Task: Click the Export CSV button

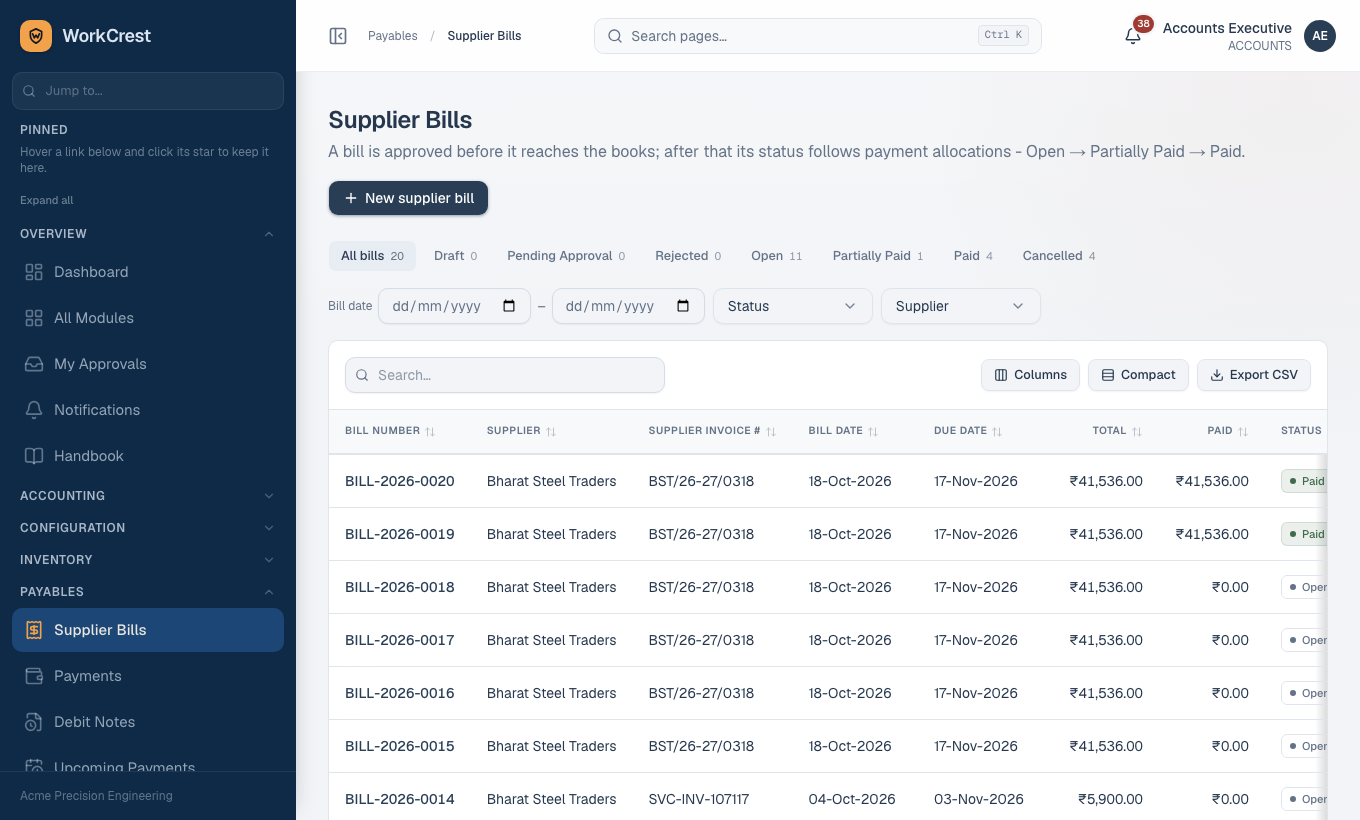Action: coord(1254,375)
